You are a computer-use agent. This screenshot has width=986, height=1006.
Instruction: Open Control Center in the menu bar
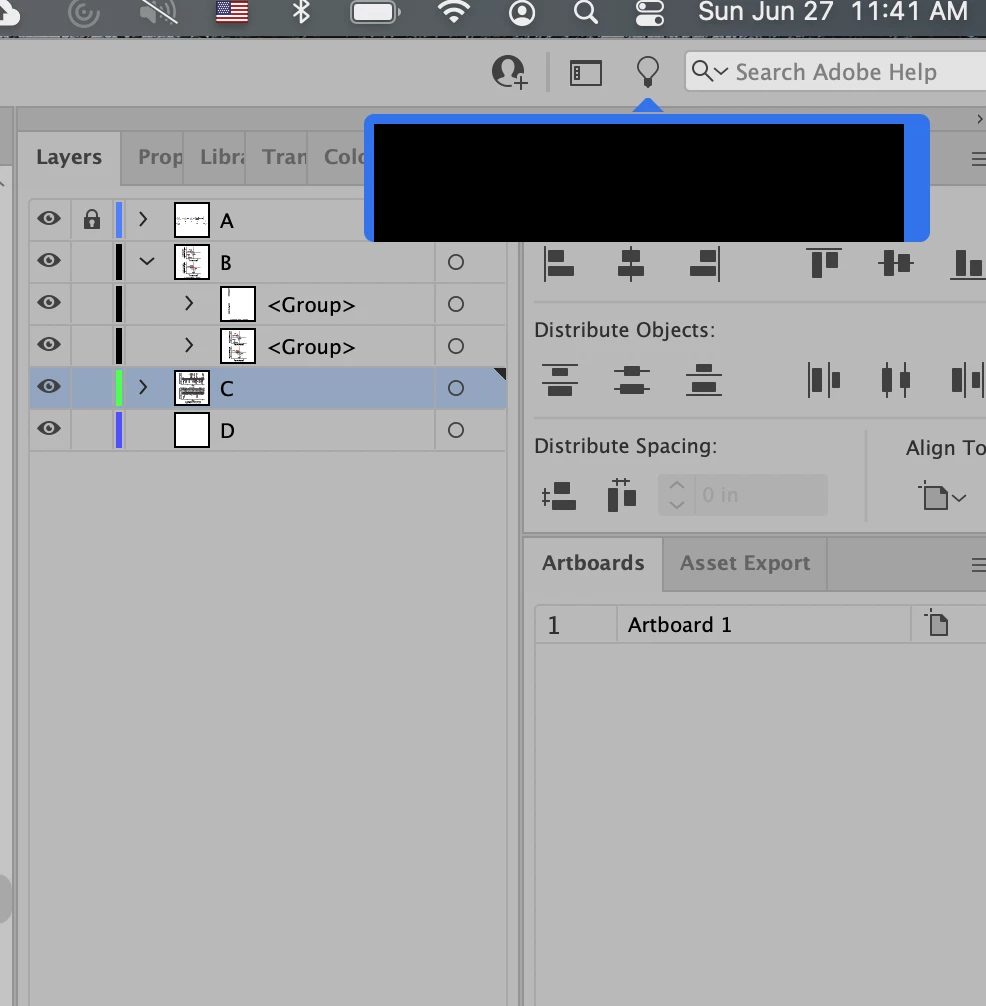(650, 13)
